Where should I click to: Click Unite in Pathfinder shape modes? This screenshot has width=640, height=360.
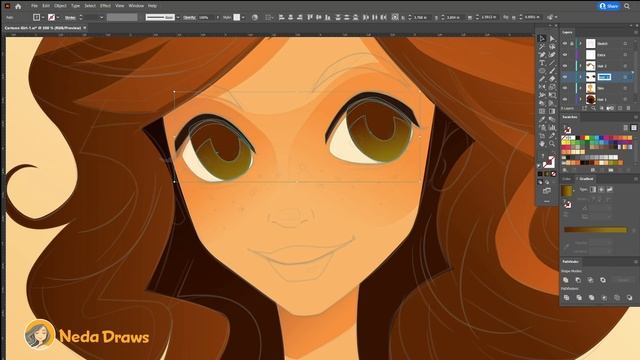tap(566, 280)
